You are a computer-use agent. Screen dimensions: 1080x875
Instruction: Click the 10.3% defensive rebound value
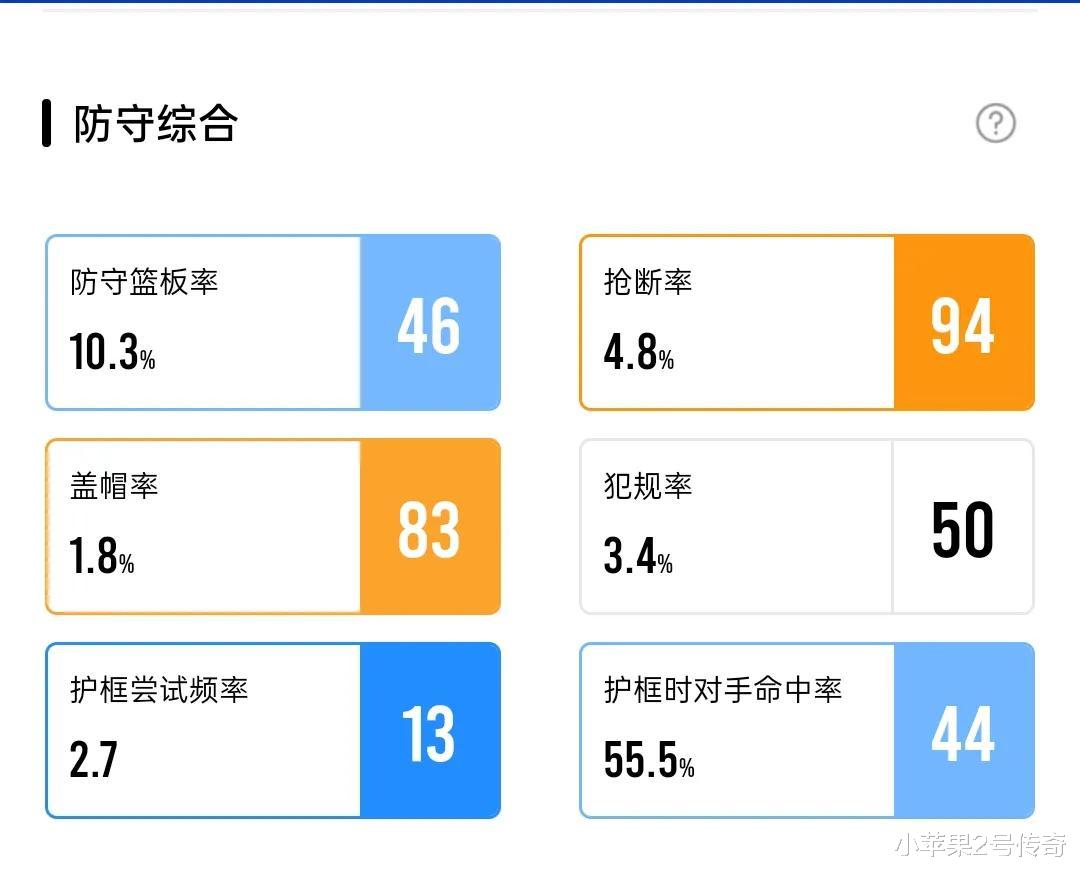click(112, 352)
